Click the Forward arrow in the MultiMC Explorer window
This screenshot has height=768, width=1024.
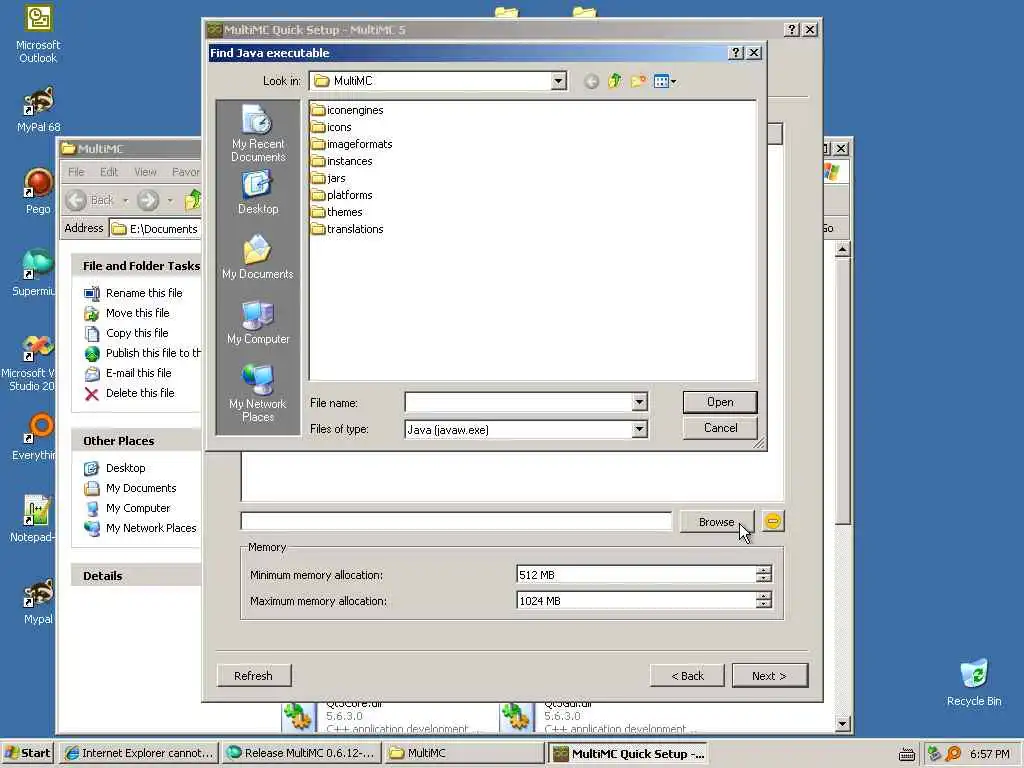click(x=148, y=200)
